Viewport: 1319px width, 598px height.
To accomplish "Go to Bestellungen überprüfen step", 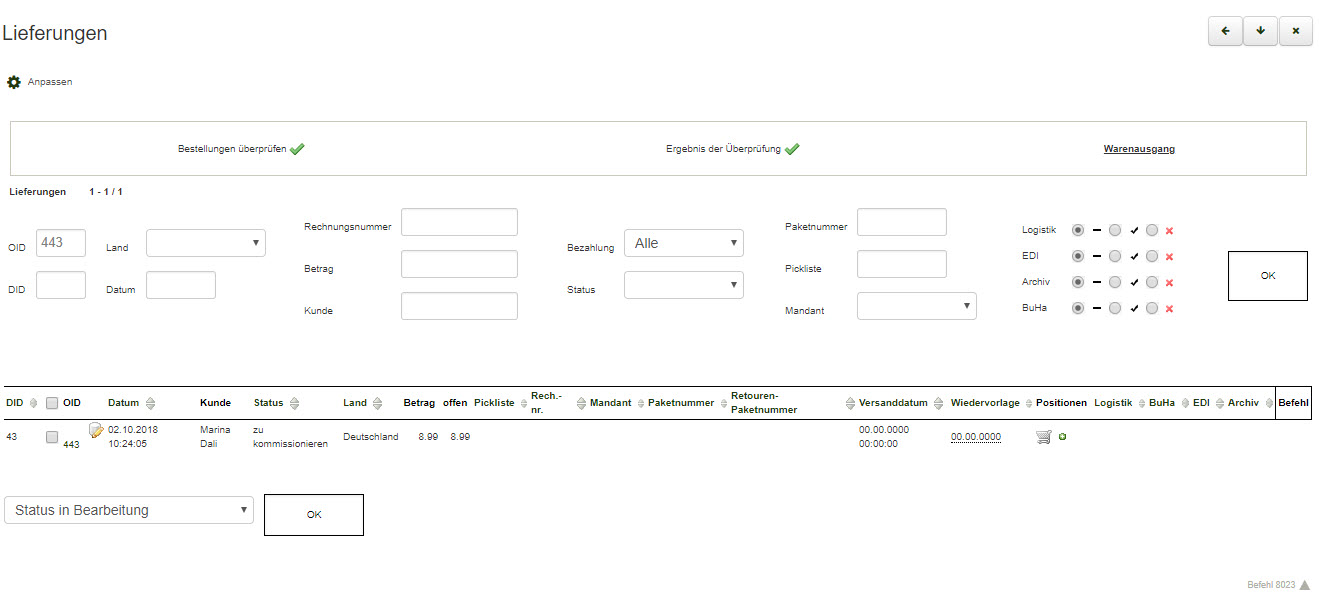I will pos(232,149).
